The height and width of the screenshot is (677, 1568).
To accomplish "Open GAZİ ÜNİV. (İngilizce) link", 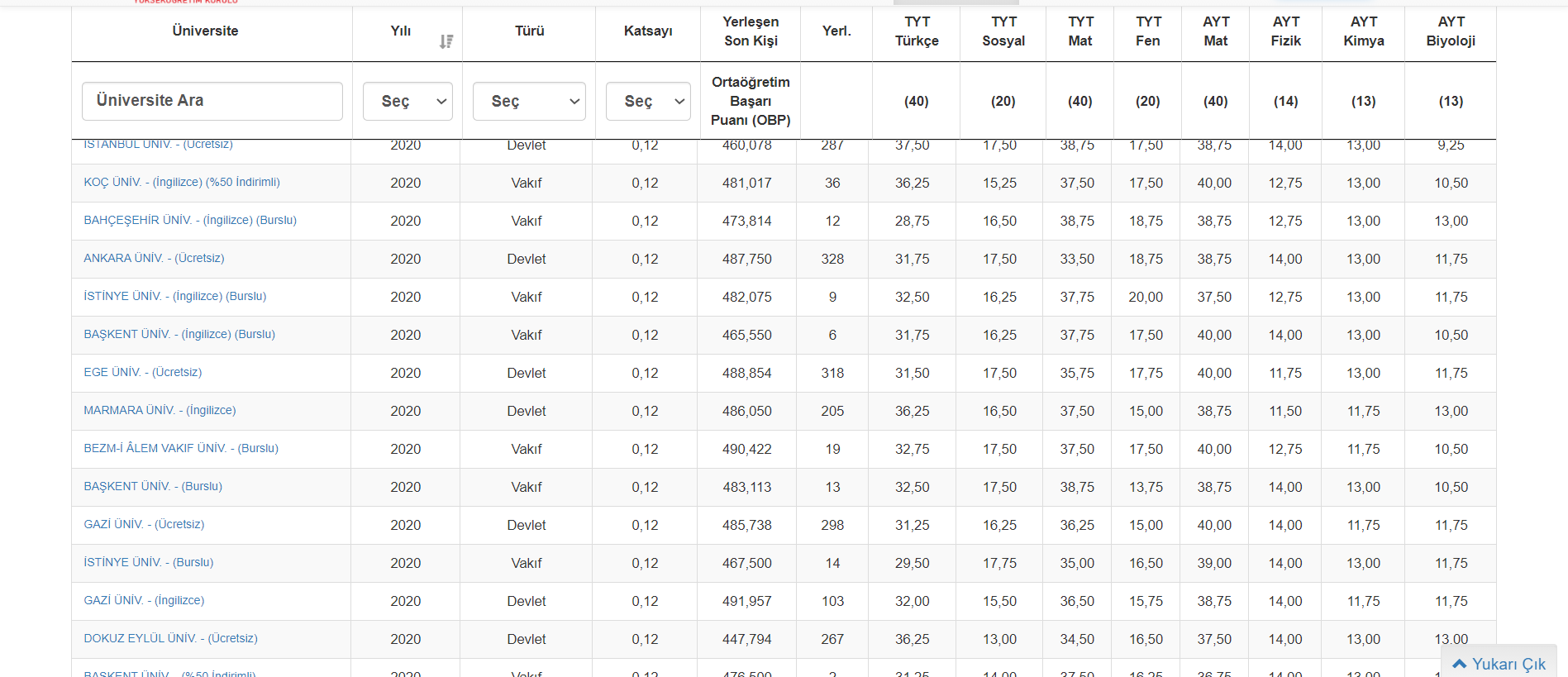I will coord(144,600).
